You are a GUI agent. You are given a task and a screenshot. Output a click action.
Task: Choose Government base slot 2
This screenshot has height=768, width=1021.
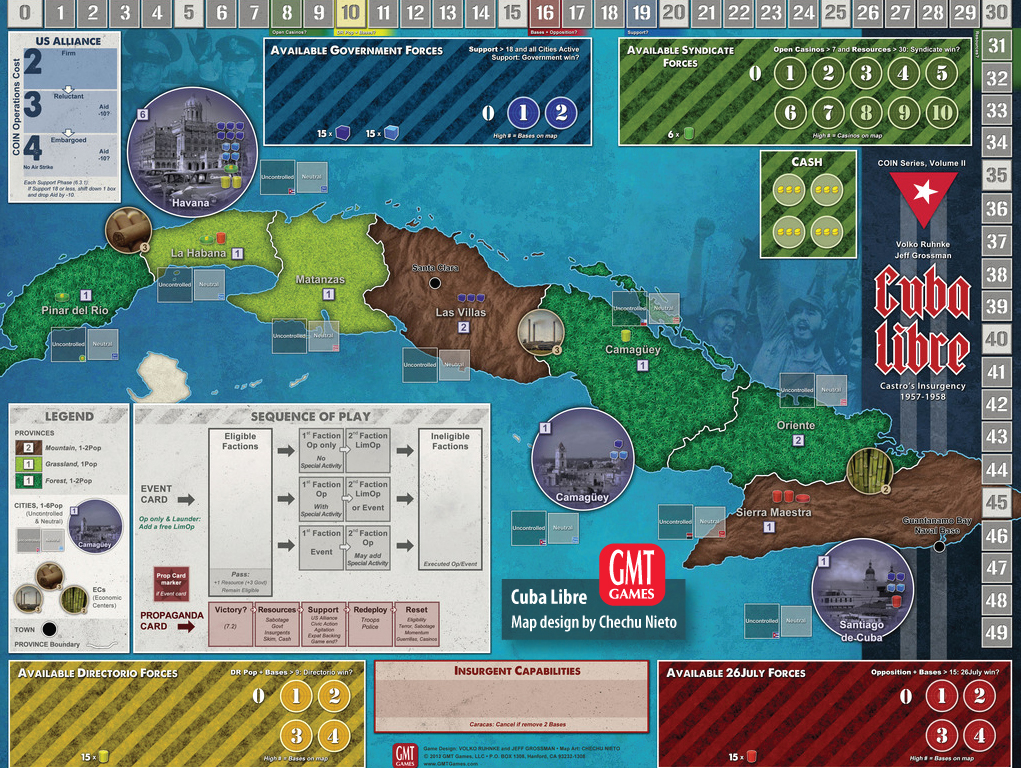coord(561,113)
